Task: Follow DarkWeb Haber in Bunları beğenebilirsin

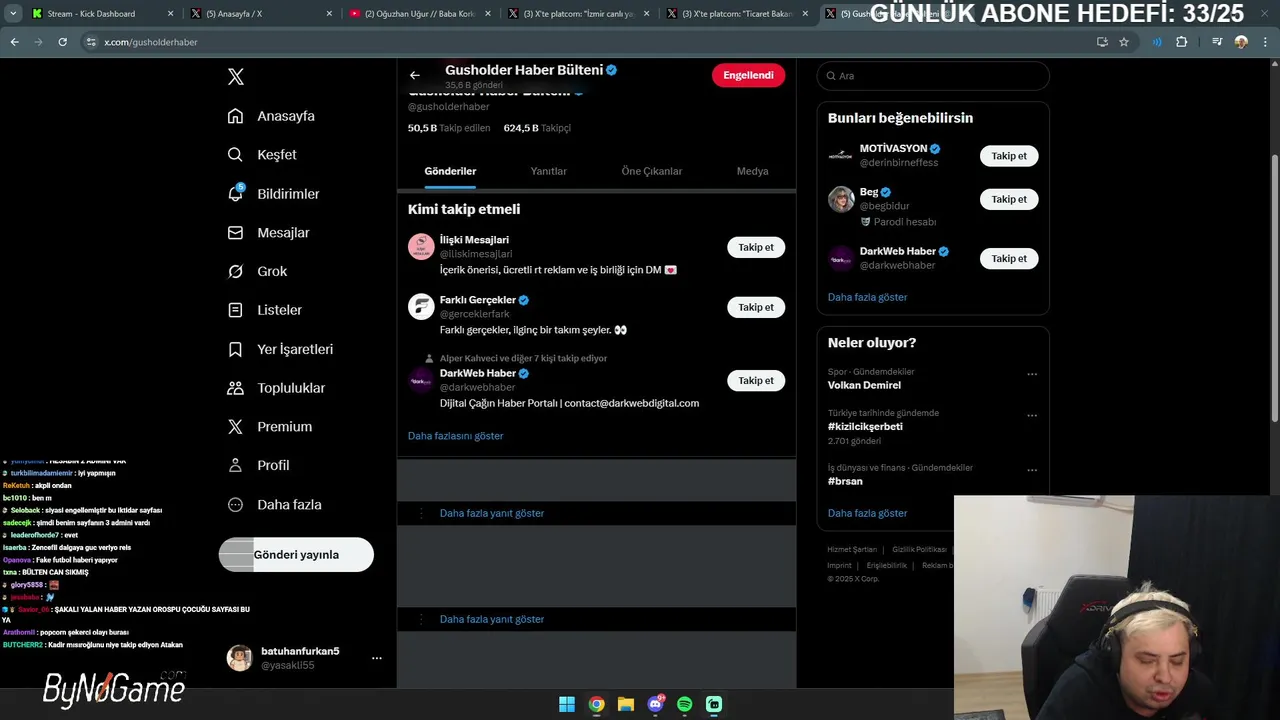Action: point(1009,258)
